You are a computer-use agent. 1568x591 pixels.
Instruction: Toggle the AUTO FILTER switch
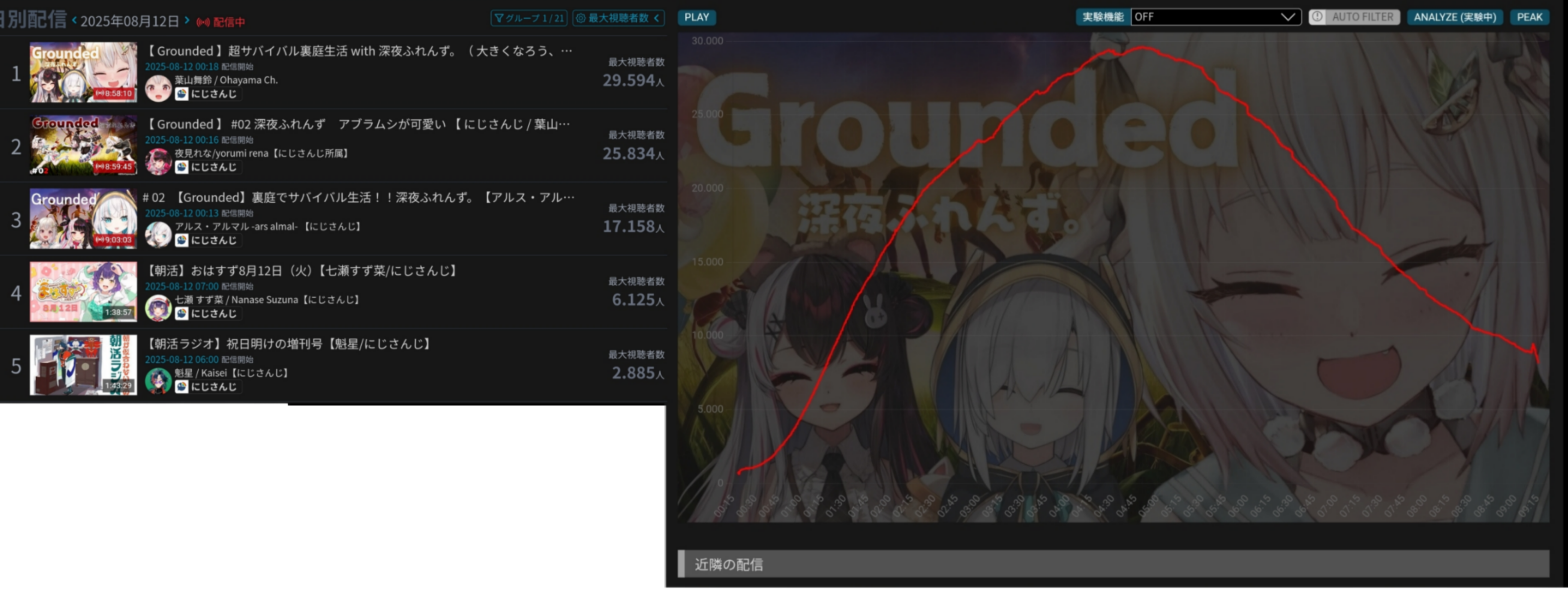tap(1354, 17)
